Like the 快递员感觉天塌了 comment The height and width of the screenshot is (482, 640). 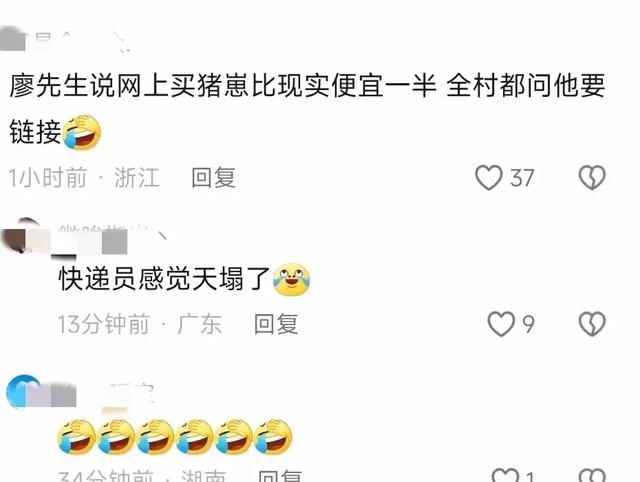click(501, 324)
